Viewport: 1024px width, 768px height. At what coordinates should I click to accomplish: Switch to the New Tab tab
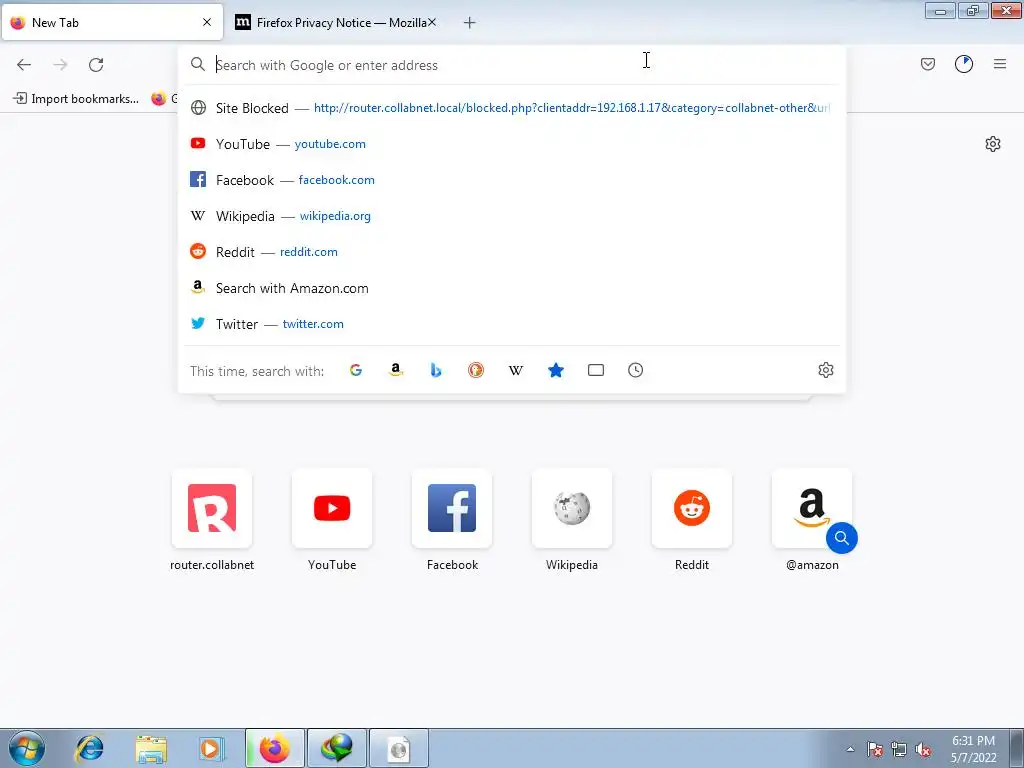pos(112,22)
